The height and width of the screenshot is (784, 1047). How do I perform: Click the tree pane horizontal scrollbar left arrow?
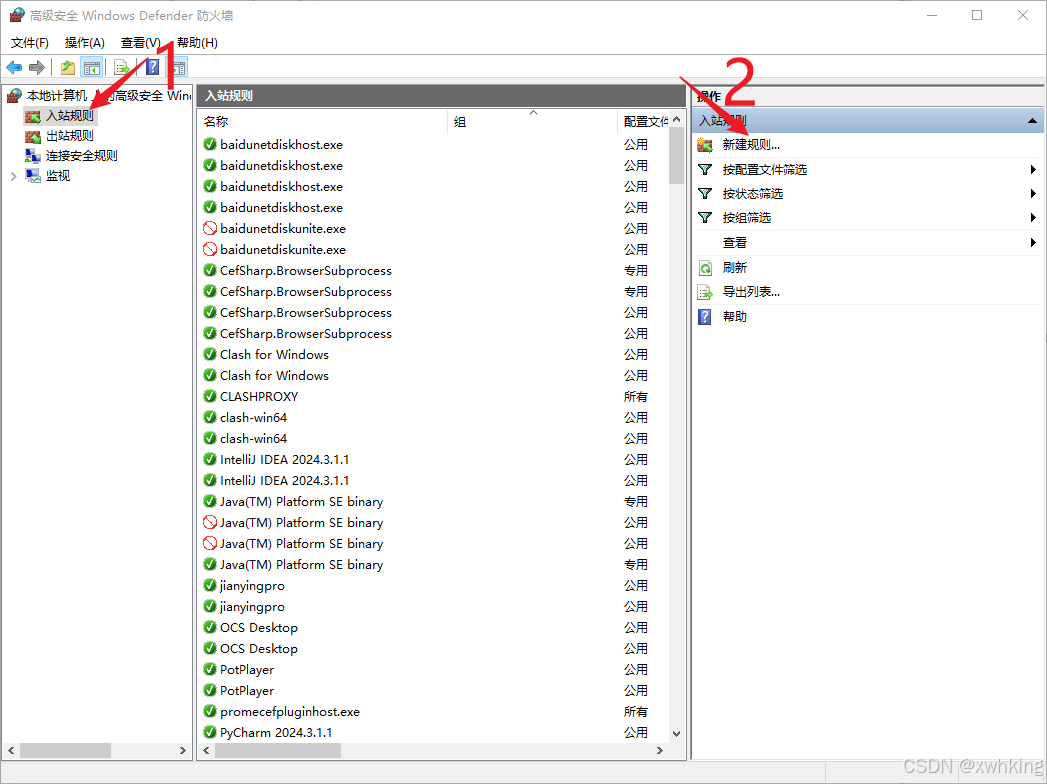click(11, 751)
